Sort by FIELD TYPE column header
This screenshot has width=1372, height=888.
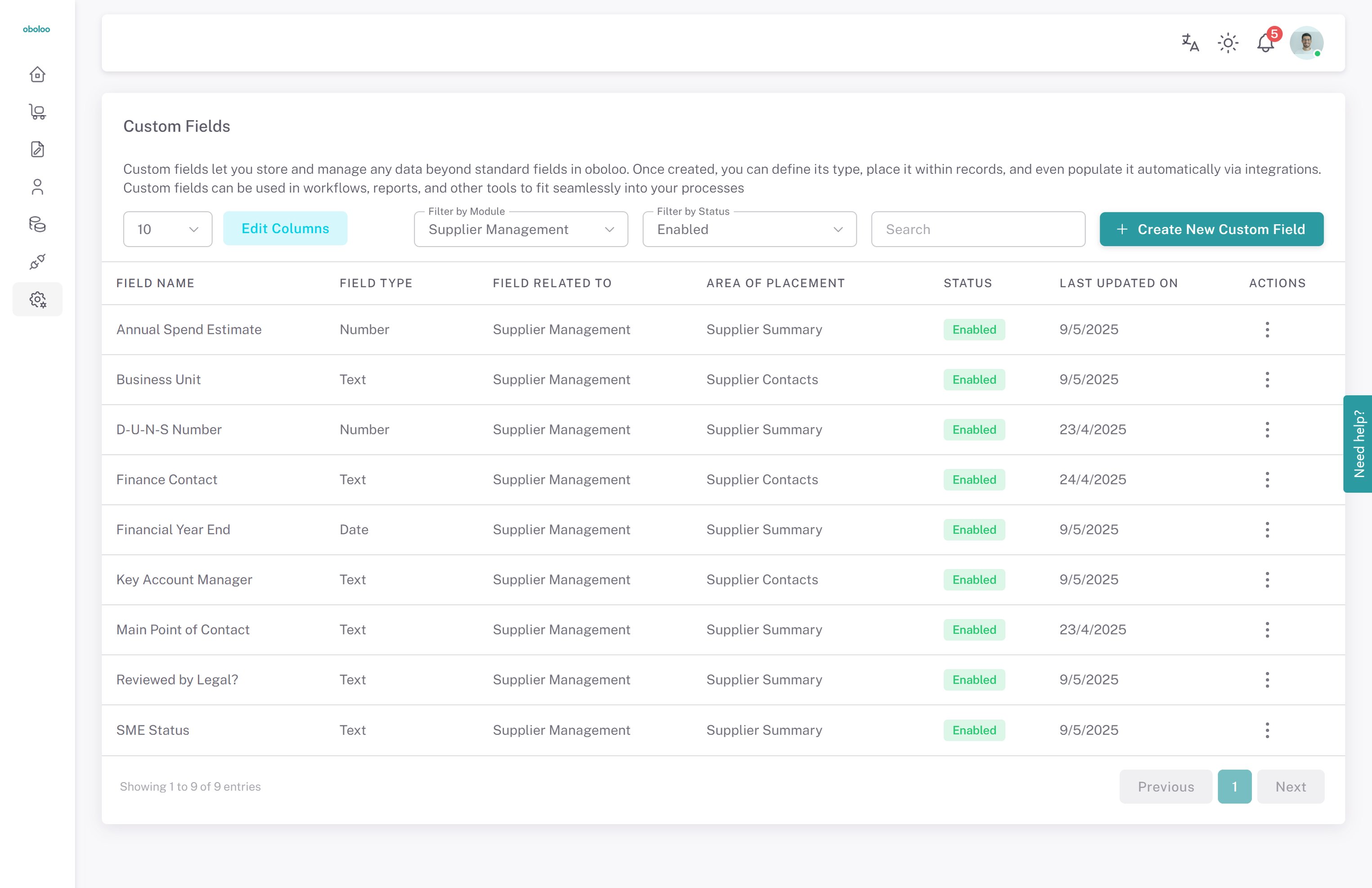376,283
